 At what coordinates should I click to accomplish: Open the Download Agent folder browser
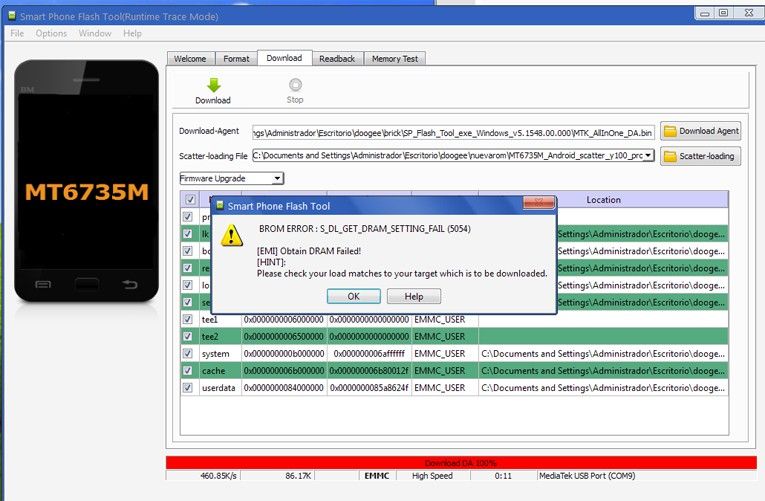(x=701, y=131)
